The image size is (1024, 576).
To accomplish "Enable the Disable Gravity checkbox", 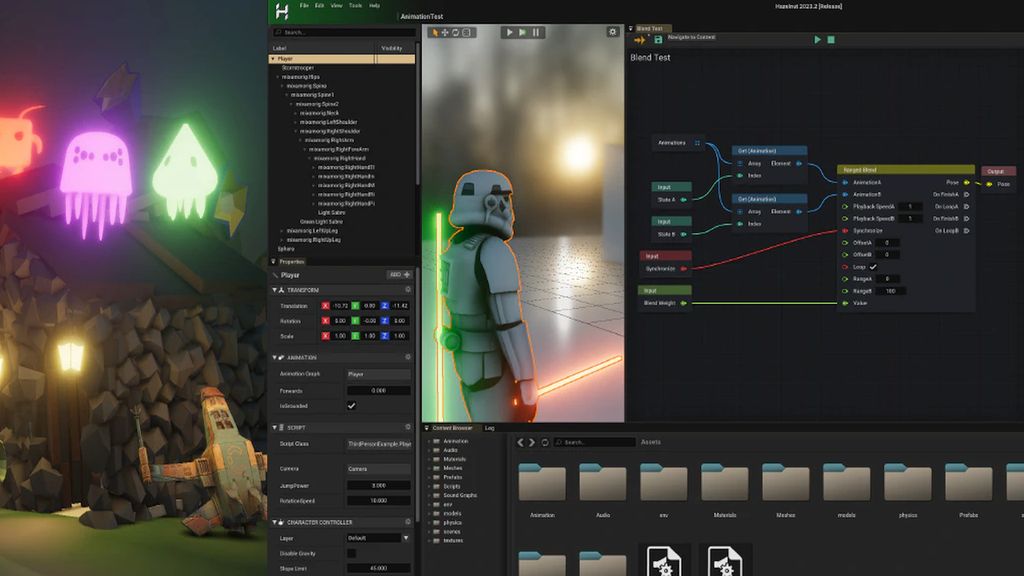I will 351,553.
